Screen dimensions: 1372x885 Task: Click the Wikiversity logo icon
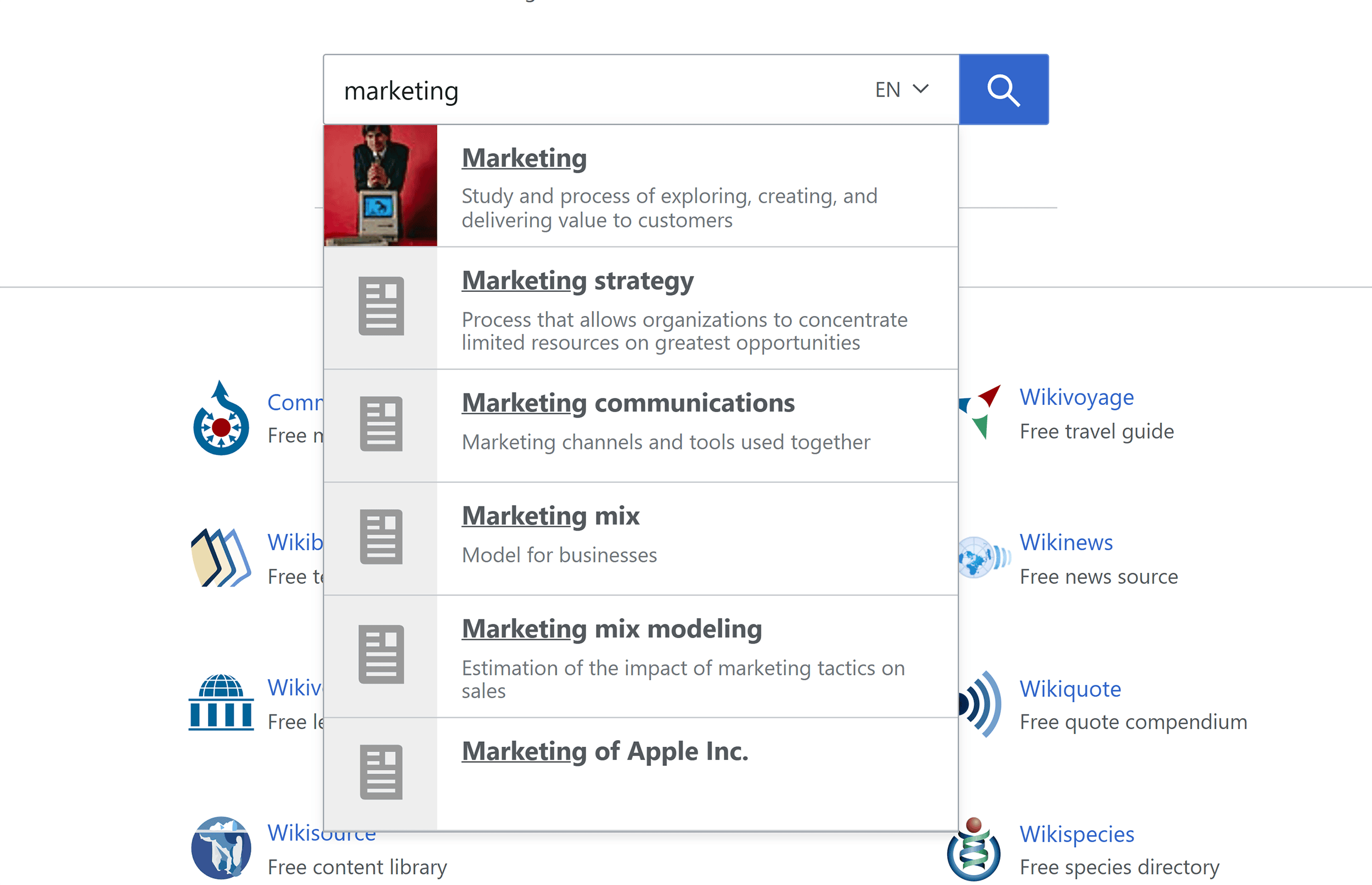[x=221, y=702]
